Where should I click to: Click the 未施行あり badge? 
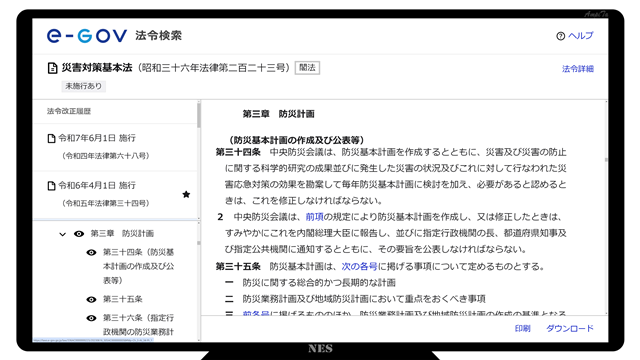coord(84,86)
